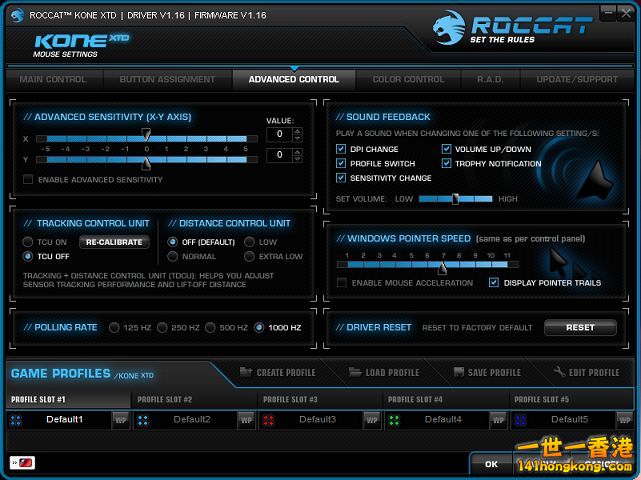641x480 pixels.
Task: Select Profile Slot #5 header
Action: coord(572,399)
